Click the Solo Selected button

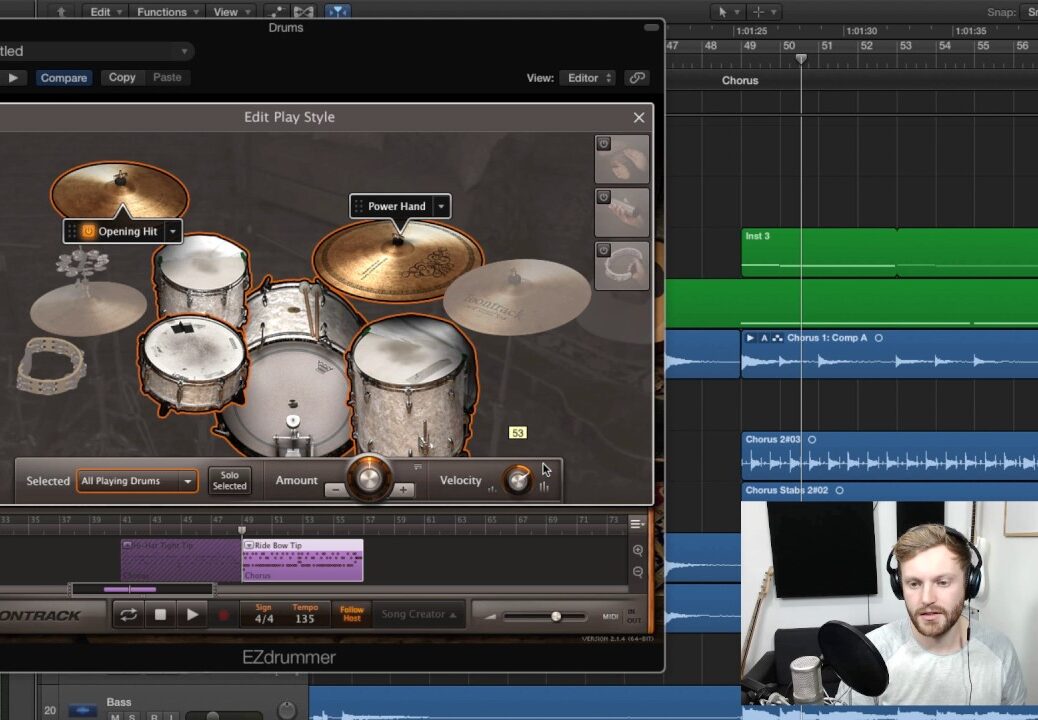coord(230,480)
